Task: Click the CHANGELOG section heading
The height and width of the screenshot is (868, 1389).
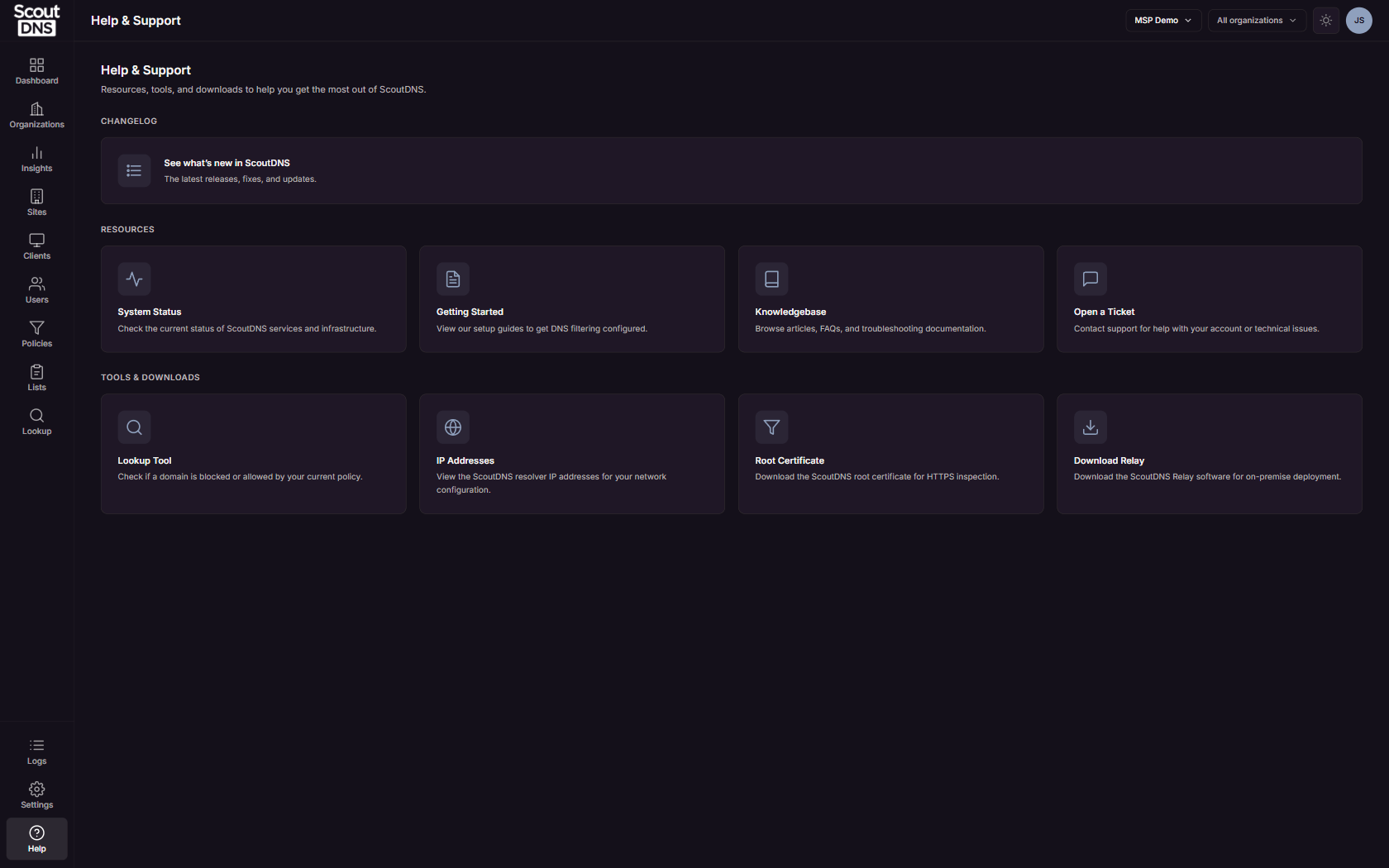Action: 129,122
